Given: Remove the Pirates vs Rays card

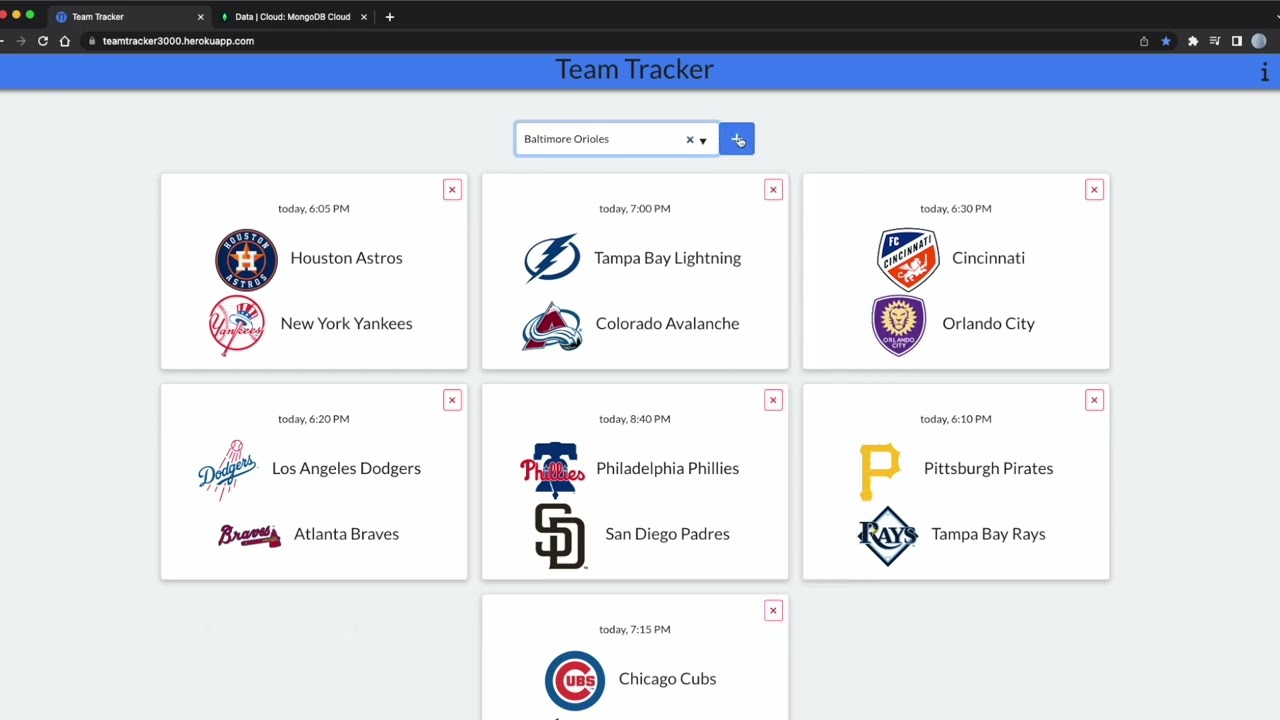Looking at the screenshot, I should coord(1094,400).
